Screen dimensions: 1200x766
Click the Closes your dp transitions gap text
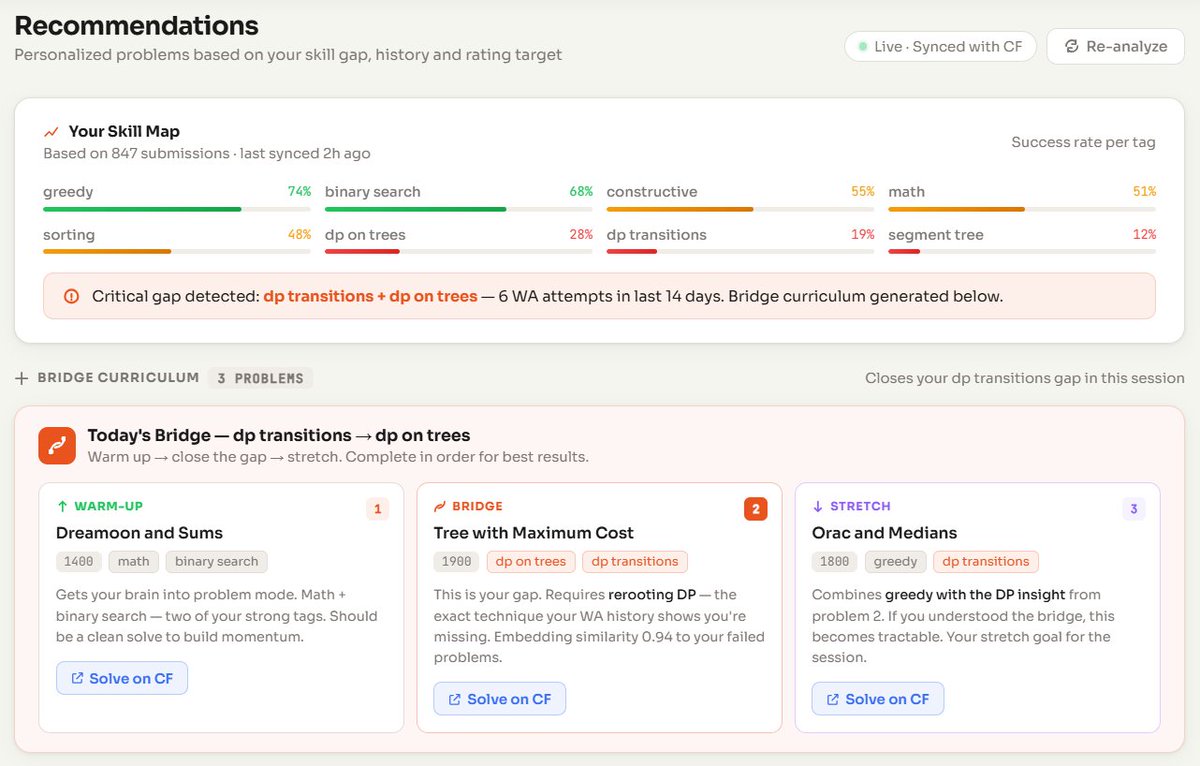point(1025,378)
